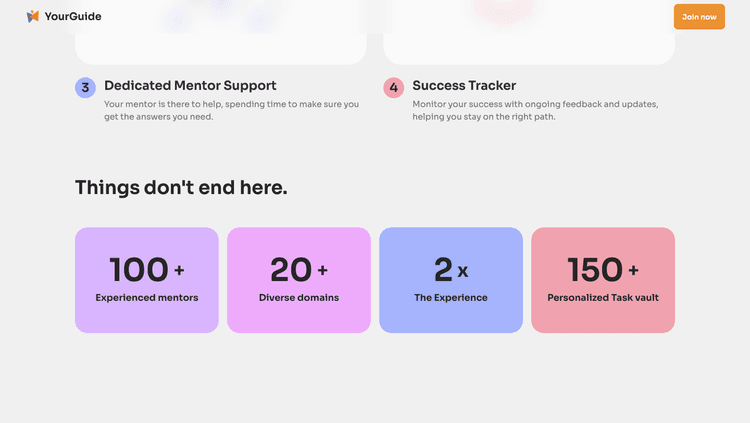Click the YourGuide brand name text

(73, 16)
